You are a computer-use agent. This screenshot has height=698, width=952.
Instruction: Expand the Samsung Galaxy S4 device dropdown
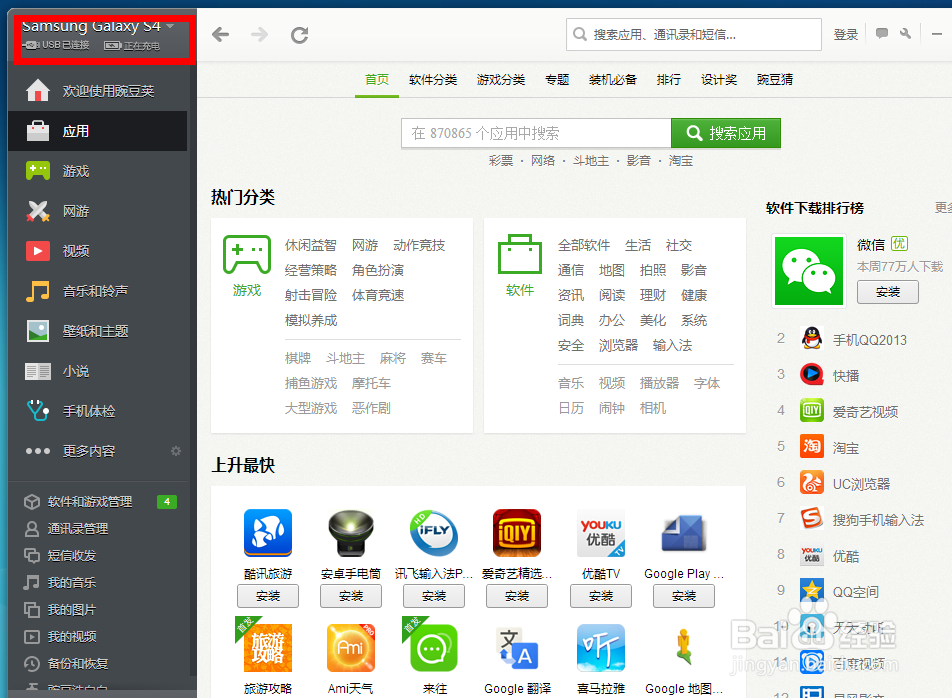click(x=170, y=26)
